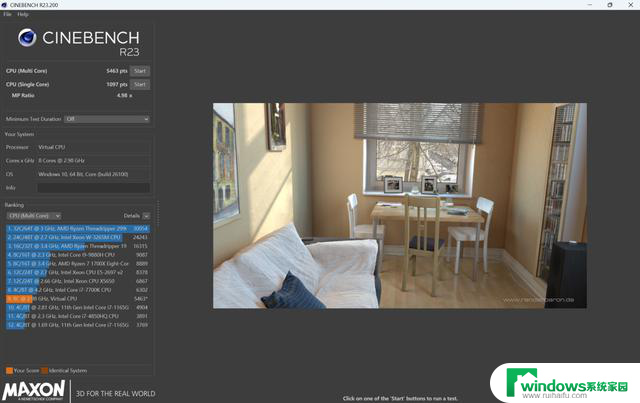Image resolution: width=640 pixels, height=403 pixels.
Task: Select the 3769-point 11th Gen i7-1165G row
Action: (x=78, y=325)
